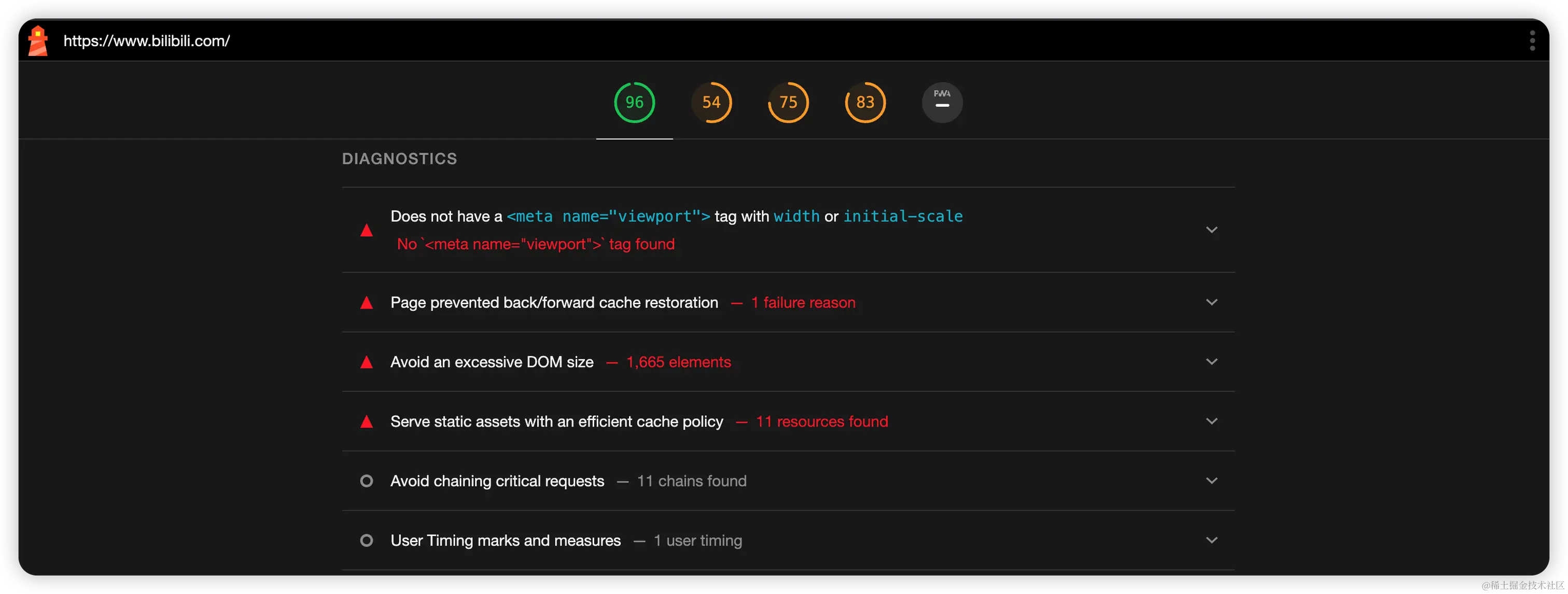Screen dimensions: 1568x594
Task: Expand excessive DOM size chevron
Action: point(1211,362)
